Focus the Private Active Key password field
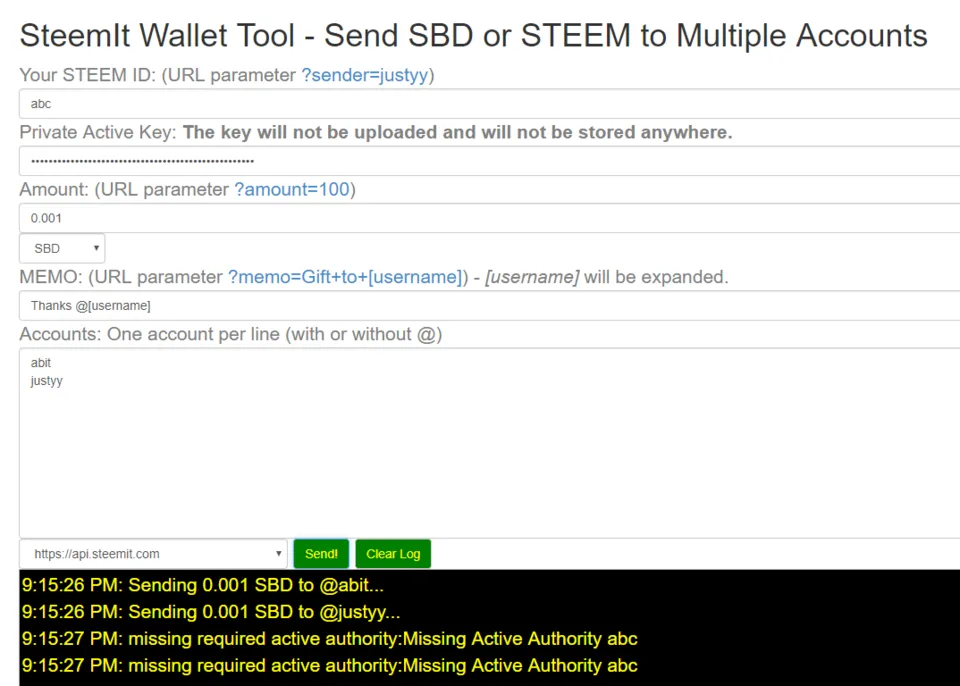960x686 pixels. 490,161
